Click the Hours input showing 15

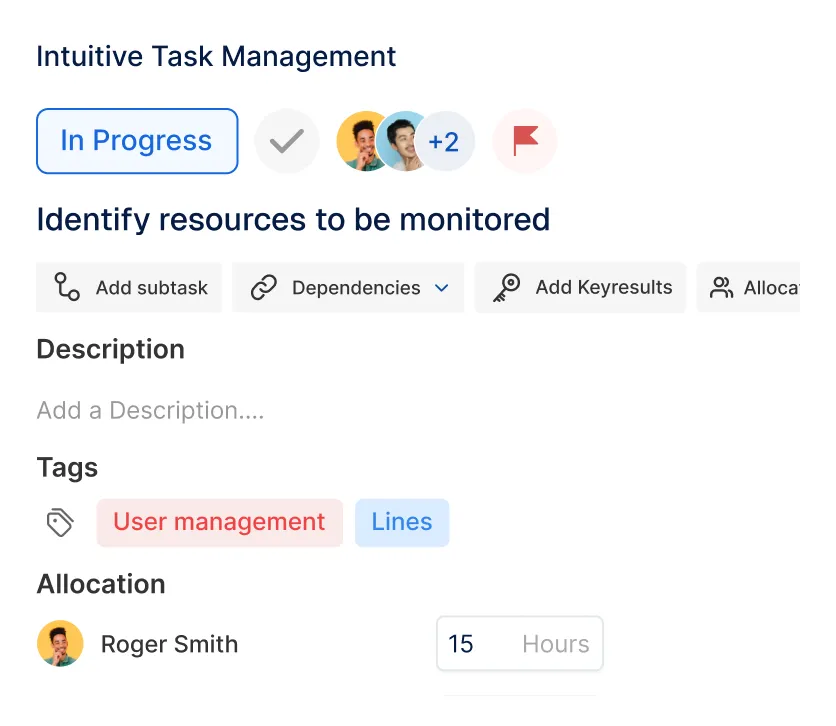[x=519, y=643]
